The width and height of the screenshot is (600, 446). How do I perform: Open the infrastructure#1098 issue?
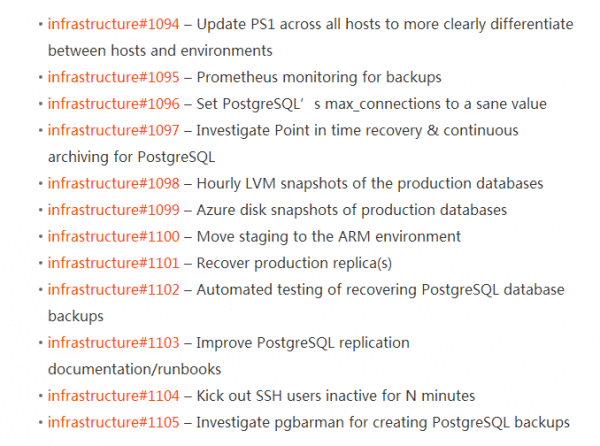[113, 184]
